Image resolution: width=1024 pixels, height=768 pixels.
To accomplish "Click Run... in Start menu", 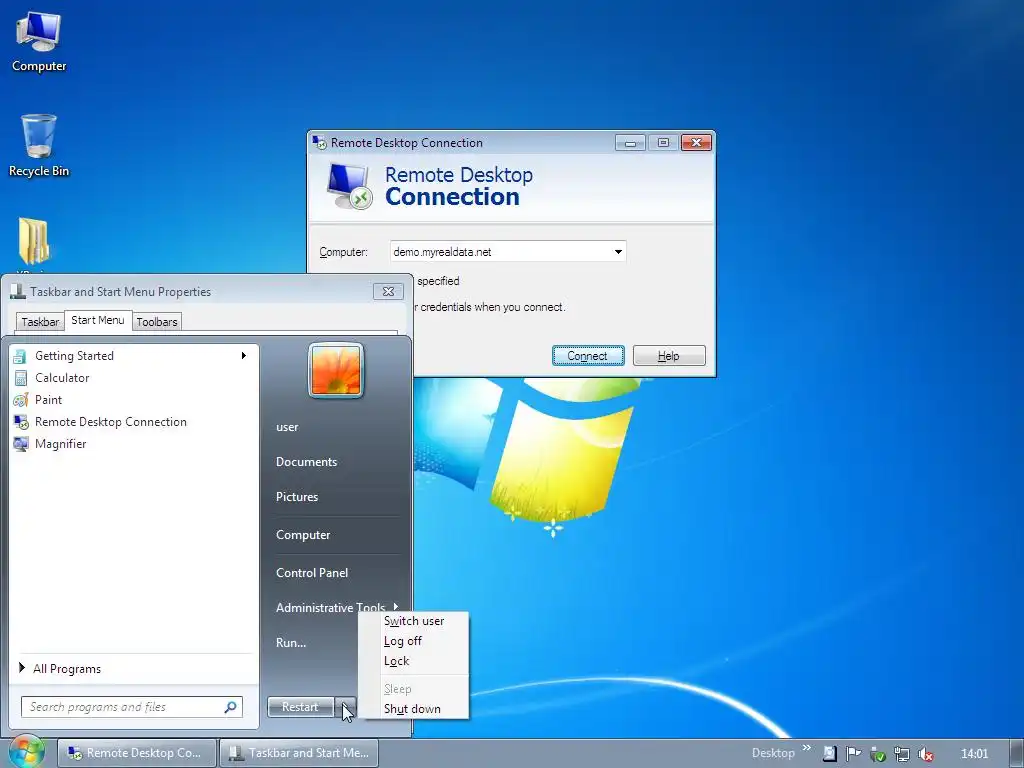I will 291,643.
